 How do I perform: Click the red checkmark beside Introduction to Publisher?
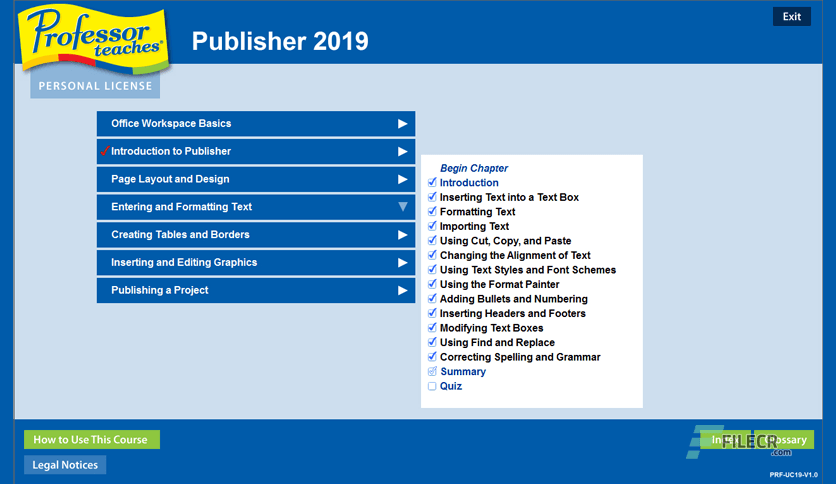click(104, 151)
